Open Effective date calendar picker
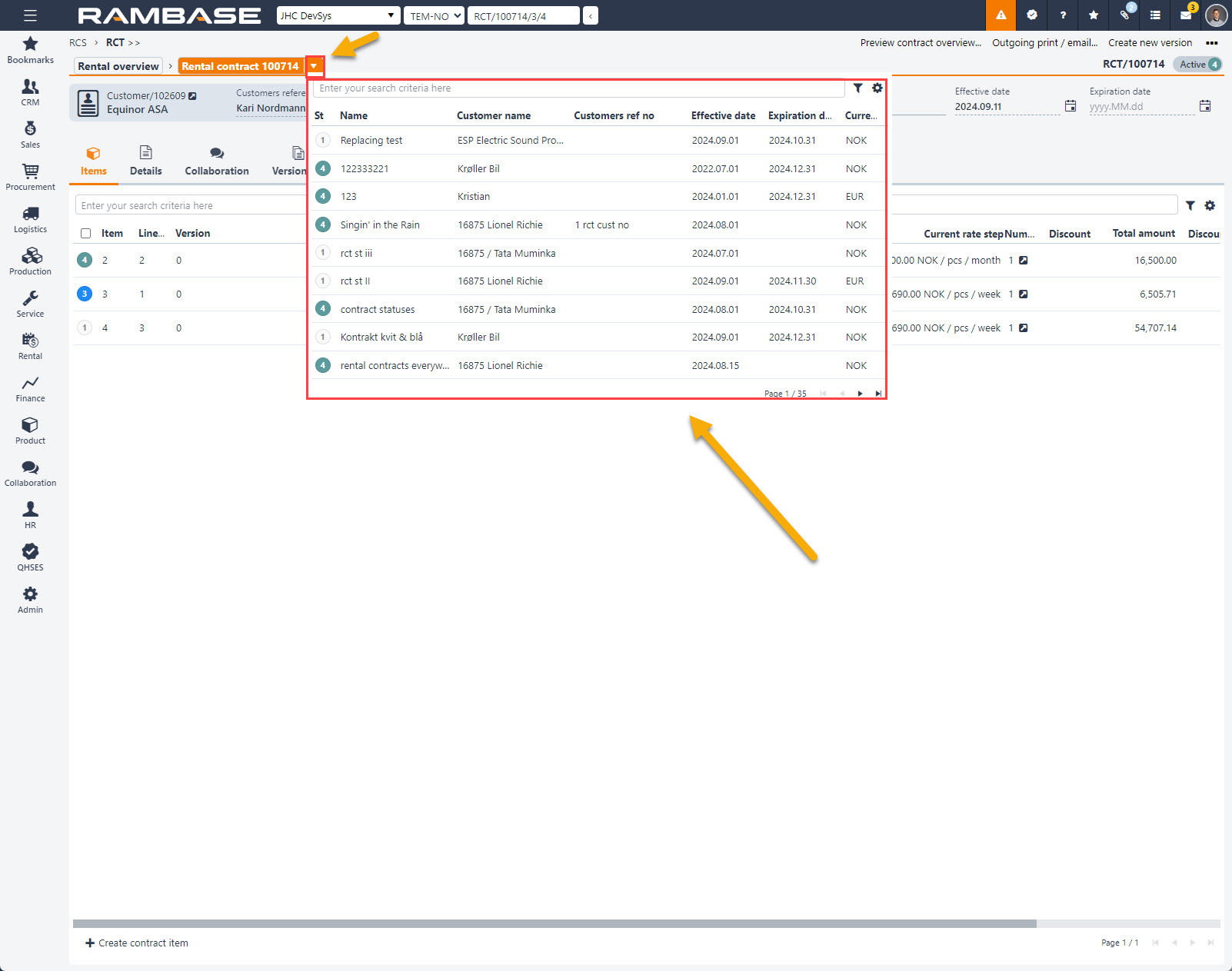Screen dimensions: 1232x971 pyautogui.click(x=1070, y=106)
